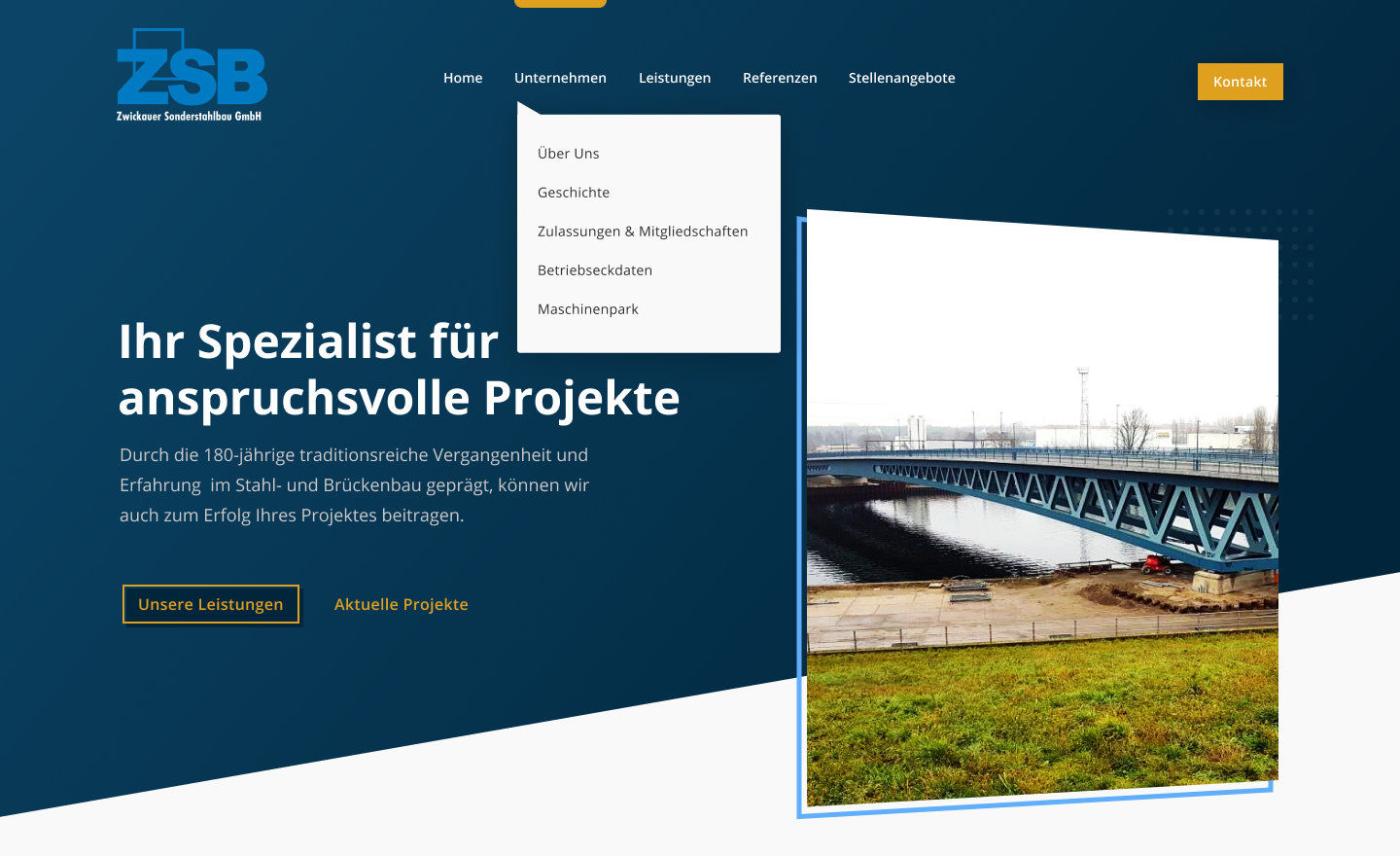Go to Leistungen in the navigation
1400x856 pixels.
pos(675,78)
